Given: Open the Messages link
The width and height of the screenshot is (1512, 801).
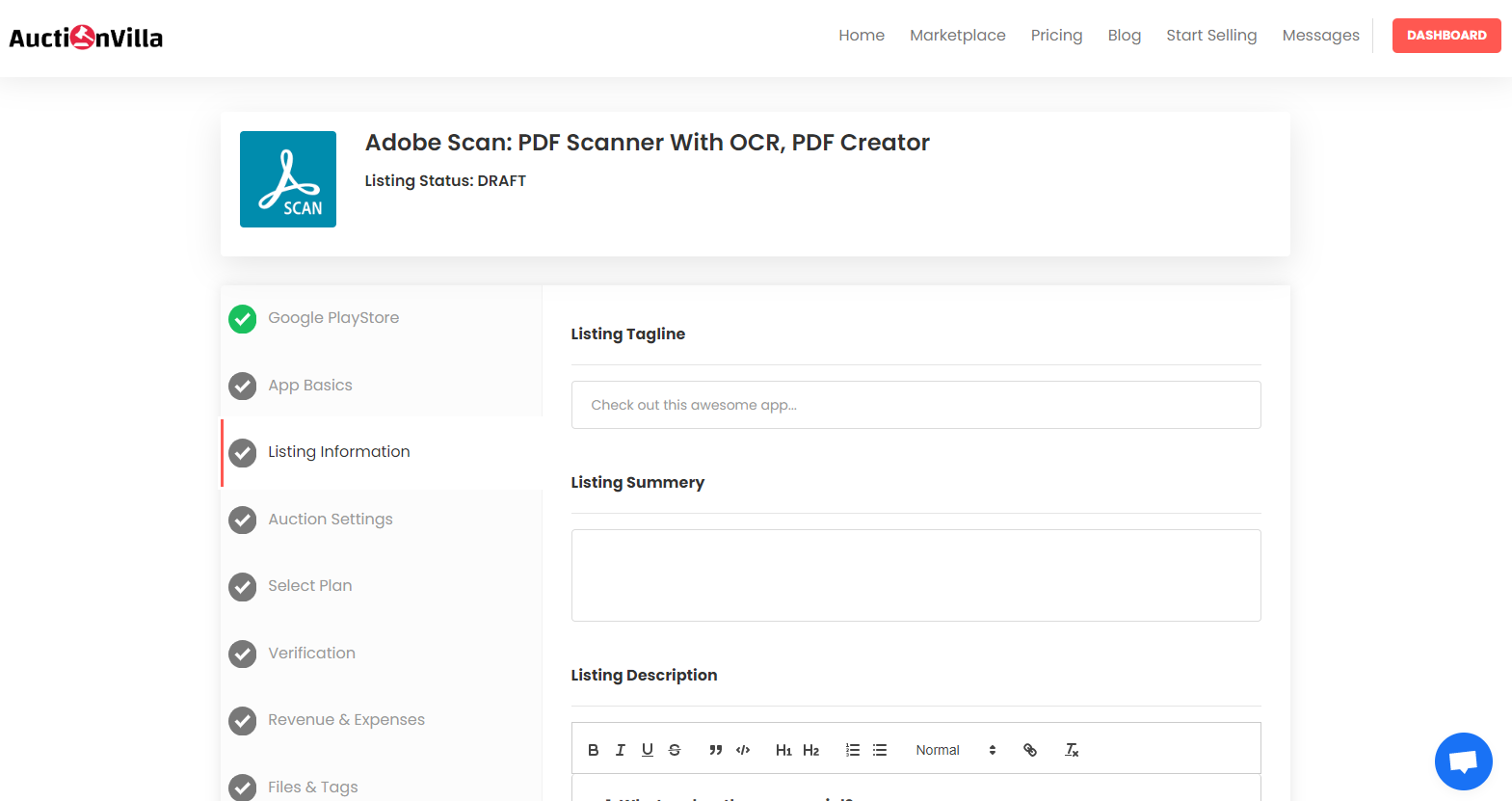Looking at the screenshot, I should tap(1321, 36).
